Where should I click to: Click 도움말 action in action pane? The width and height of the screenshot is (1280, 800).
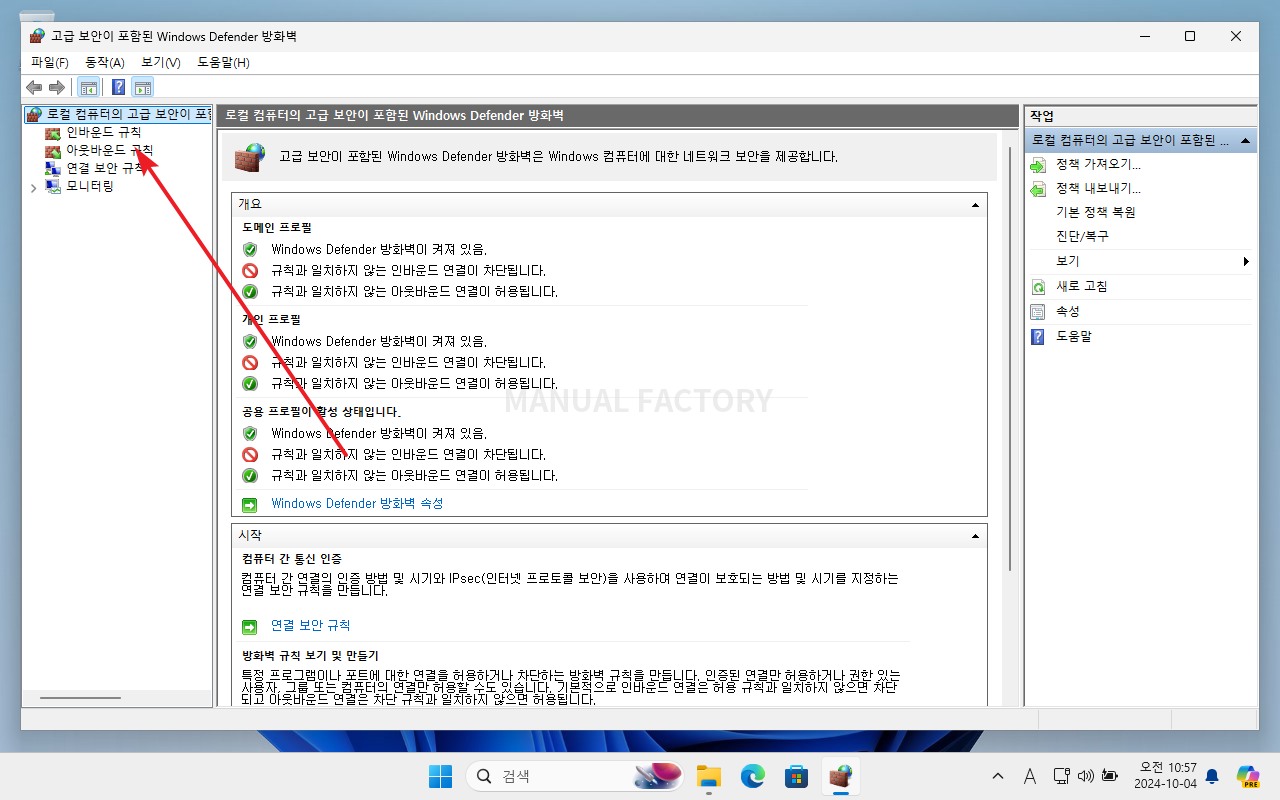tap(1074, 336)
